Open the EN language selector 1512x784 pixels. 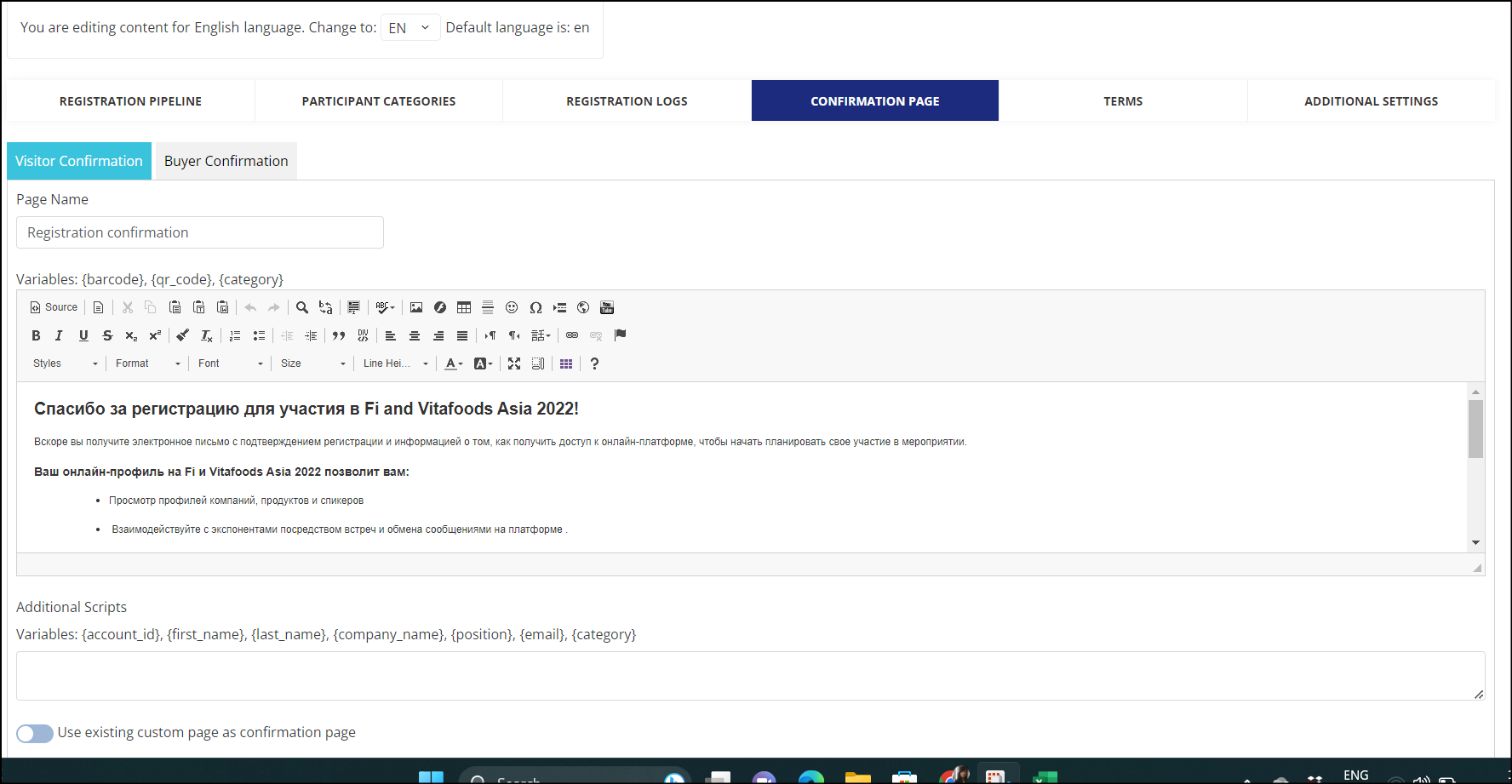pos(410,27)
